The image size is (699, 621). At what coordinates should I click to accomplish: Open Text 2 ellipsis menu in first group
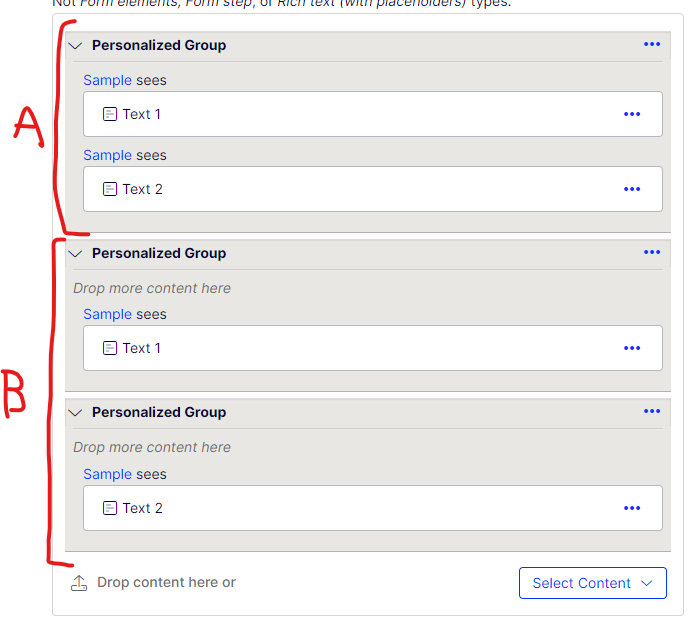click(632, 189)
